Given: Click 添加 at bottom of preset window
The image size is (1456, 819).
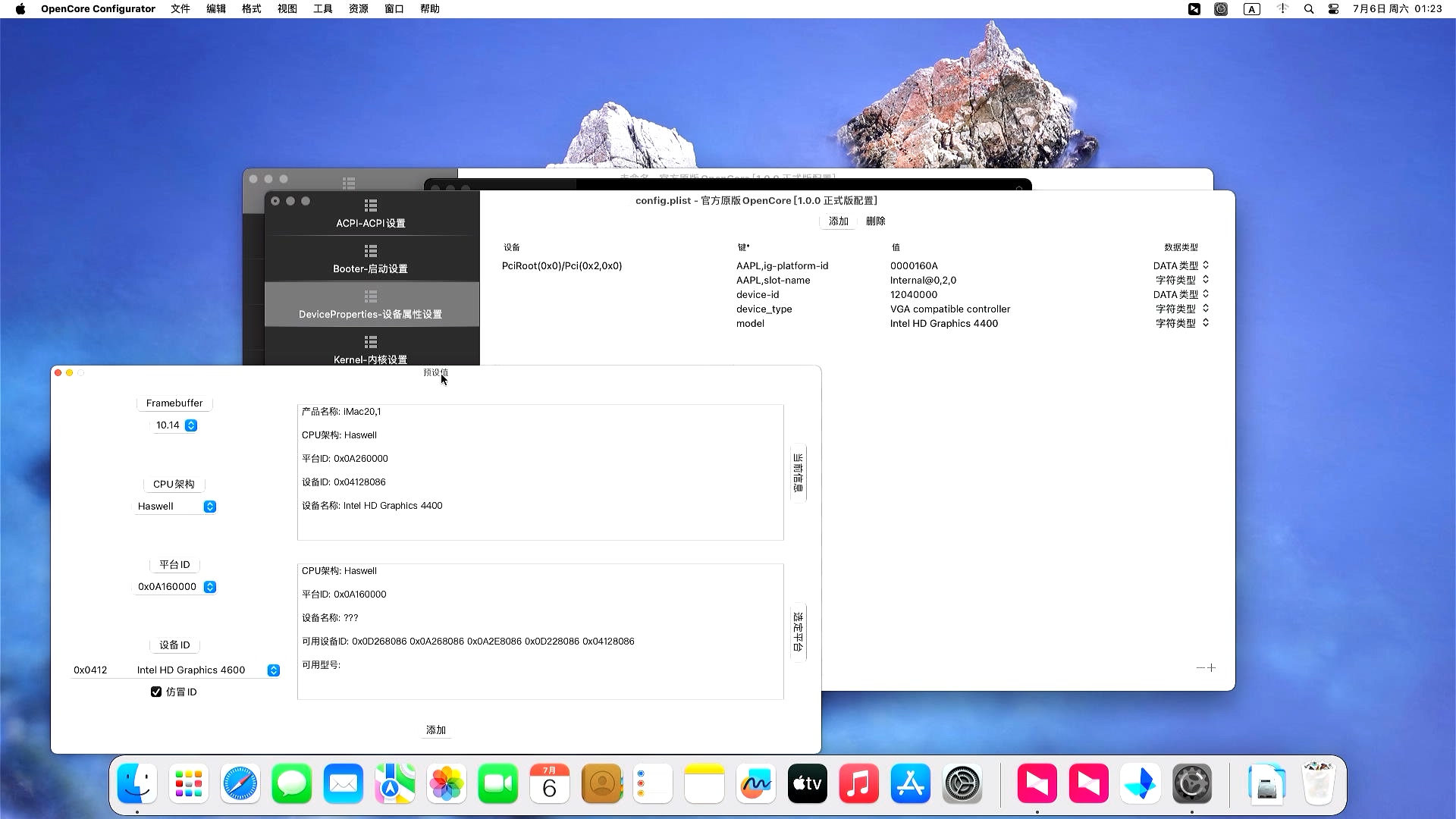Looking at the screenshot, I should pos(436,730).
